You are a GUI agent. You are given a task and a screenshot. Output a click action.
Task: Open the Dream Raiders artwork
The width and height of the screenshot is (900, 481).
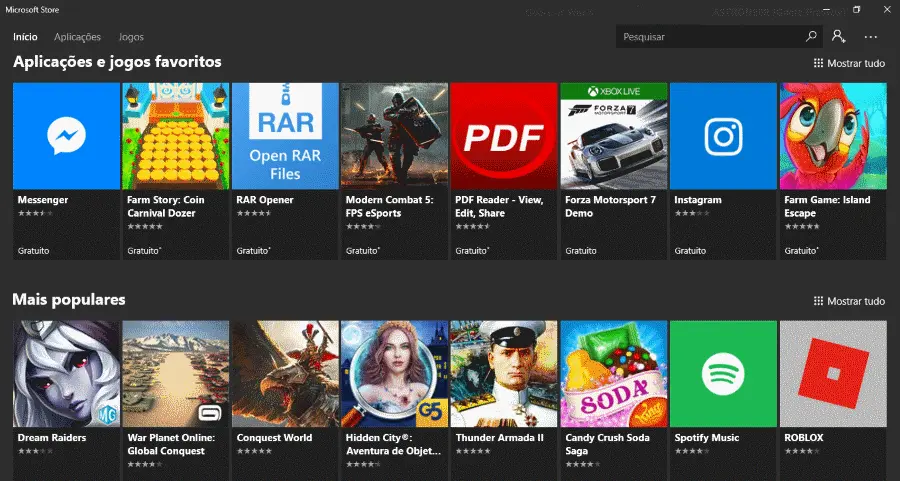[67, 374]
